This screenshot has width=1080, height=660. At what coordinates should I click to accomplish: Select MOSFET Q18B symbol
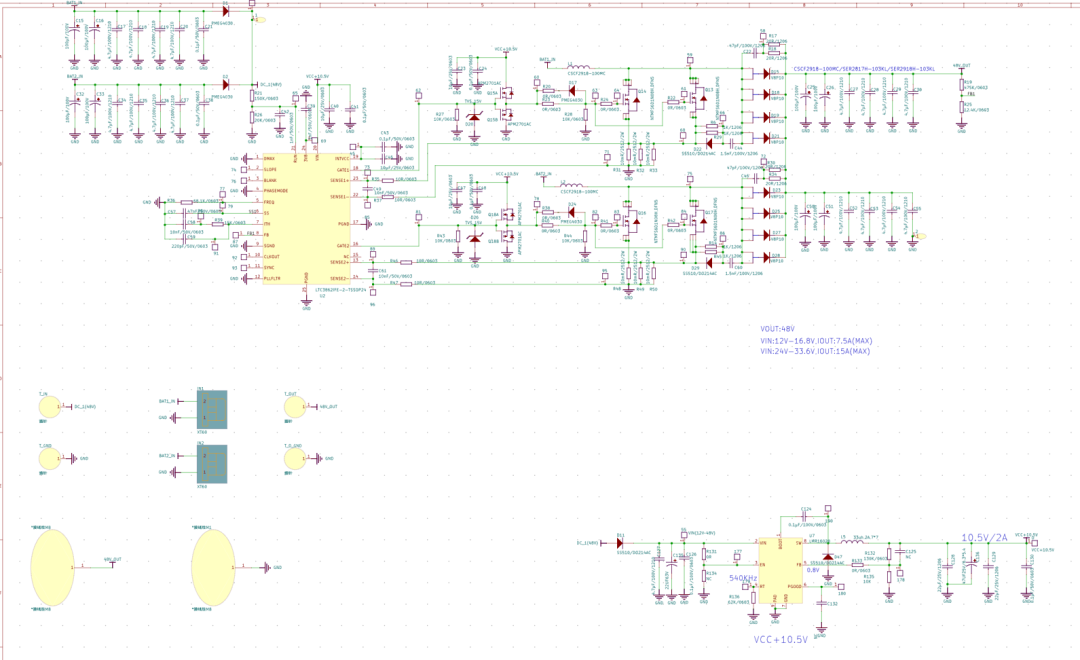pos(507,236)
